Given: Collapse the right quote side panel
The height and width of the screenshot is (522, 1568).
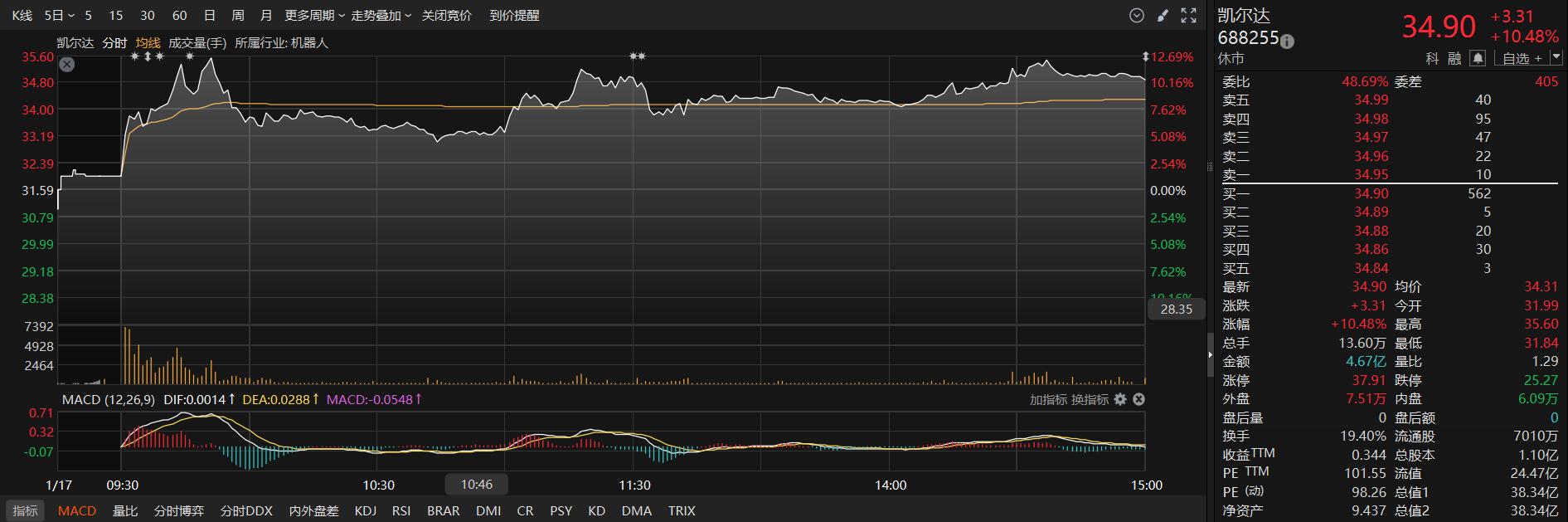Looking at the screenshot, I should (1210, 354).
